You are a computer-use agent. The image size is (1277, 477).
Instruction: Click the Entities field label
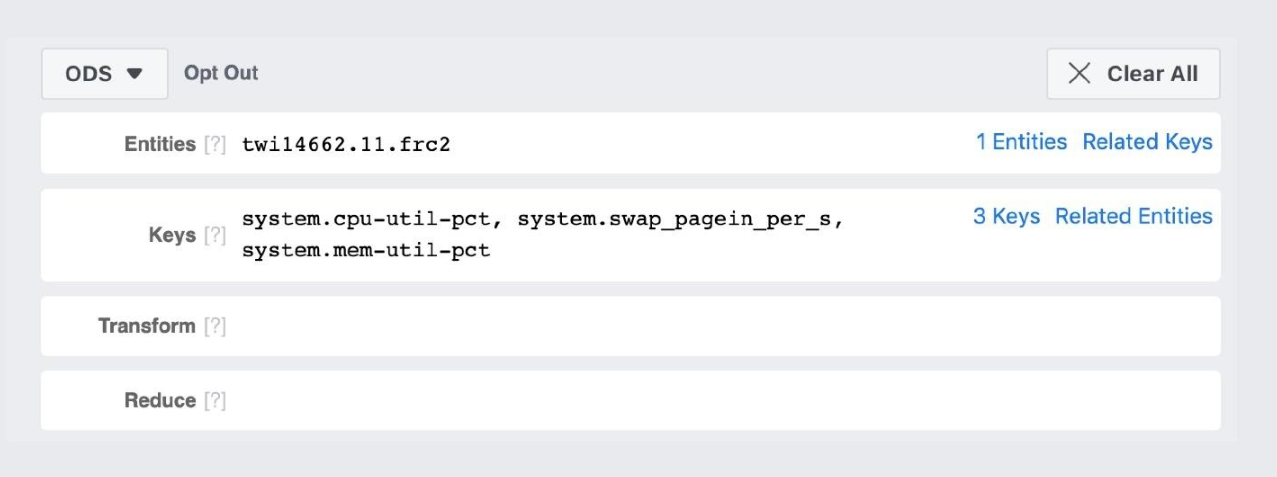[x=159, y=145]
